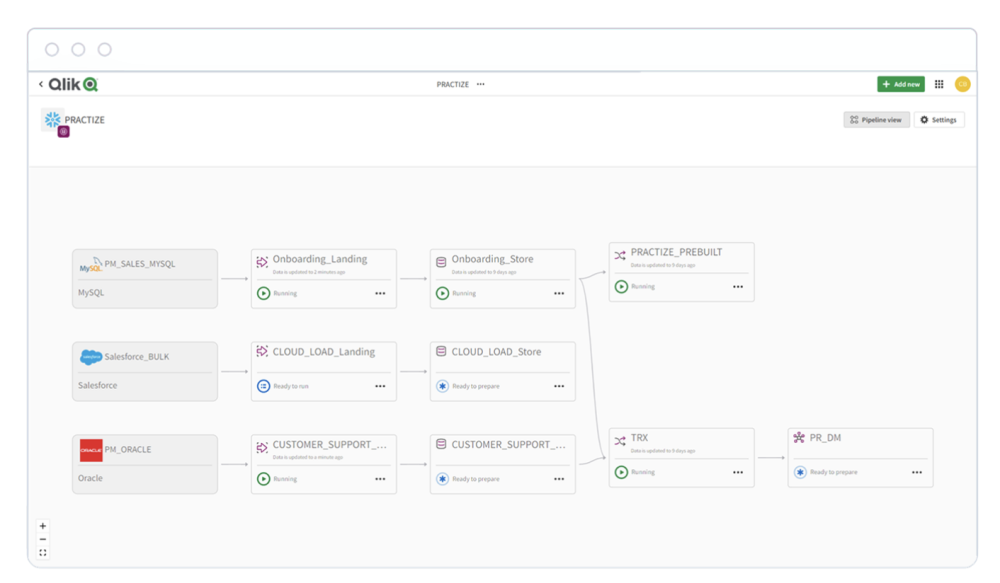Click the Oracle logo on PM_ORACLE

coord(91,450)
